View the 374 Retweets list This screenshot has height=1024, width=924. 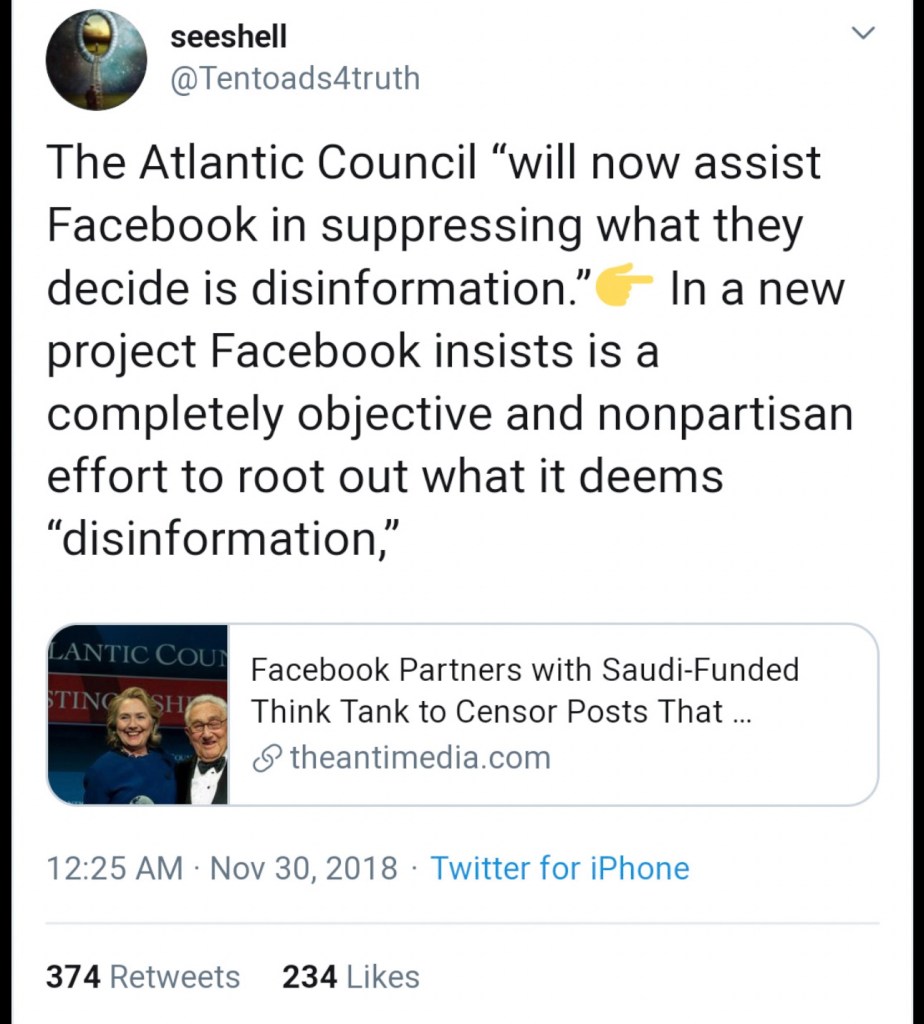tap(143, 976)
